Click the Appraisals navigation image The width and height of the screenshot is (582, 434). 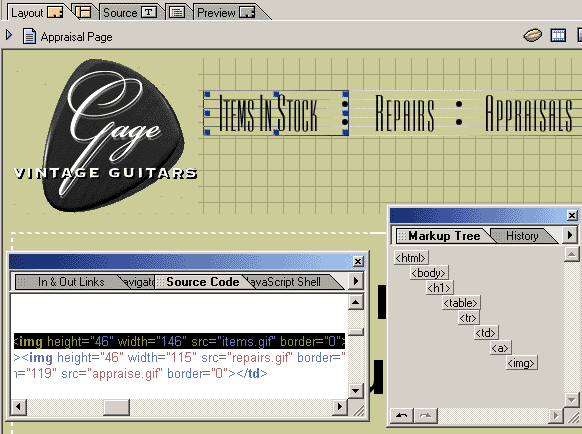pyautogui.click(x=529, y=113)
